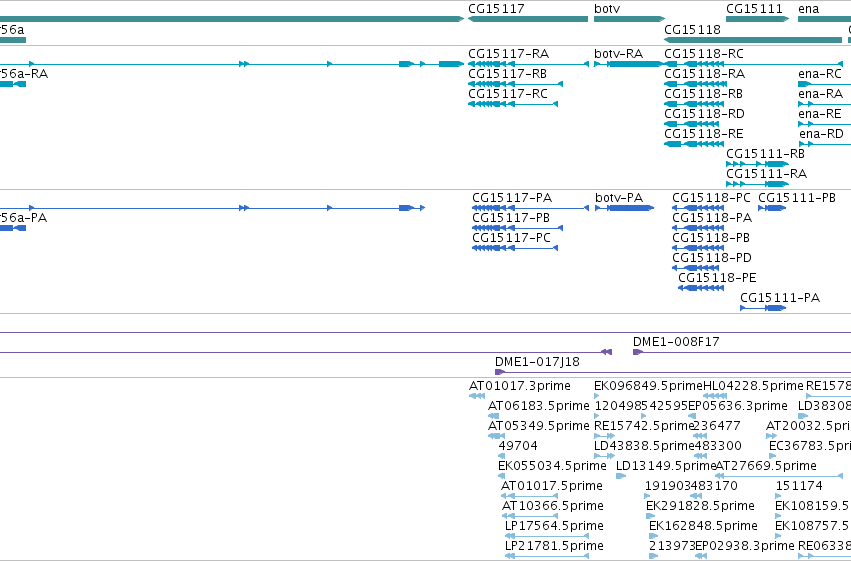Click transcript CG15111-RB label

point(765,154)
